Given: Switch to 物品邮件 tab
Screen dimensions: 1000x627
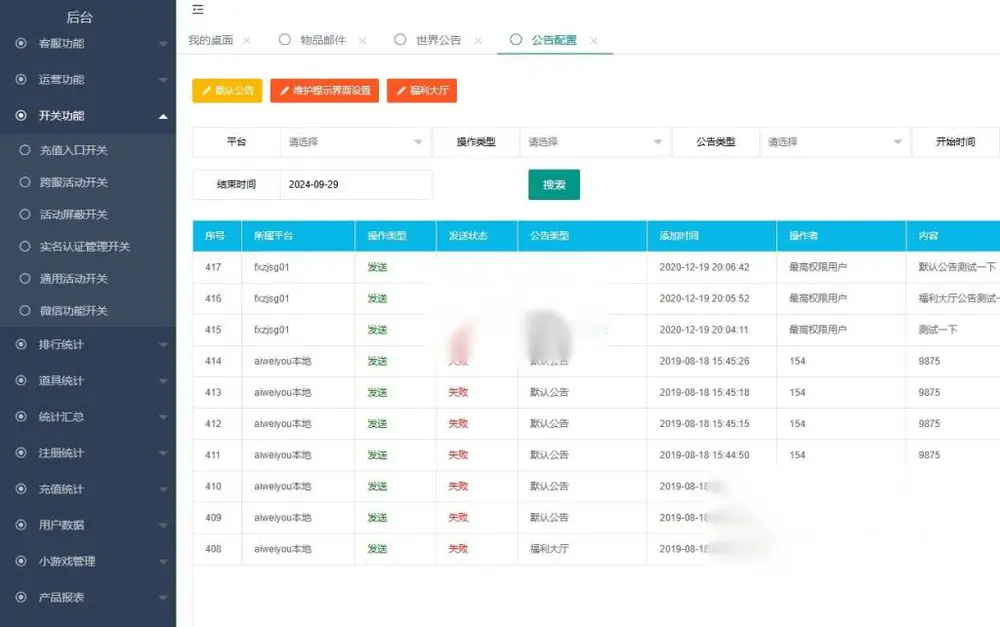Looking at the screenshot, I should 323,40.
